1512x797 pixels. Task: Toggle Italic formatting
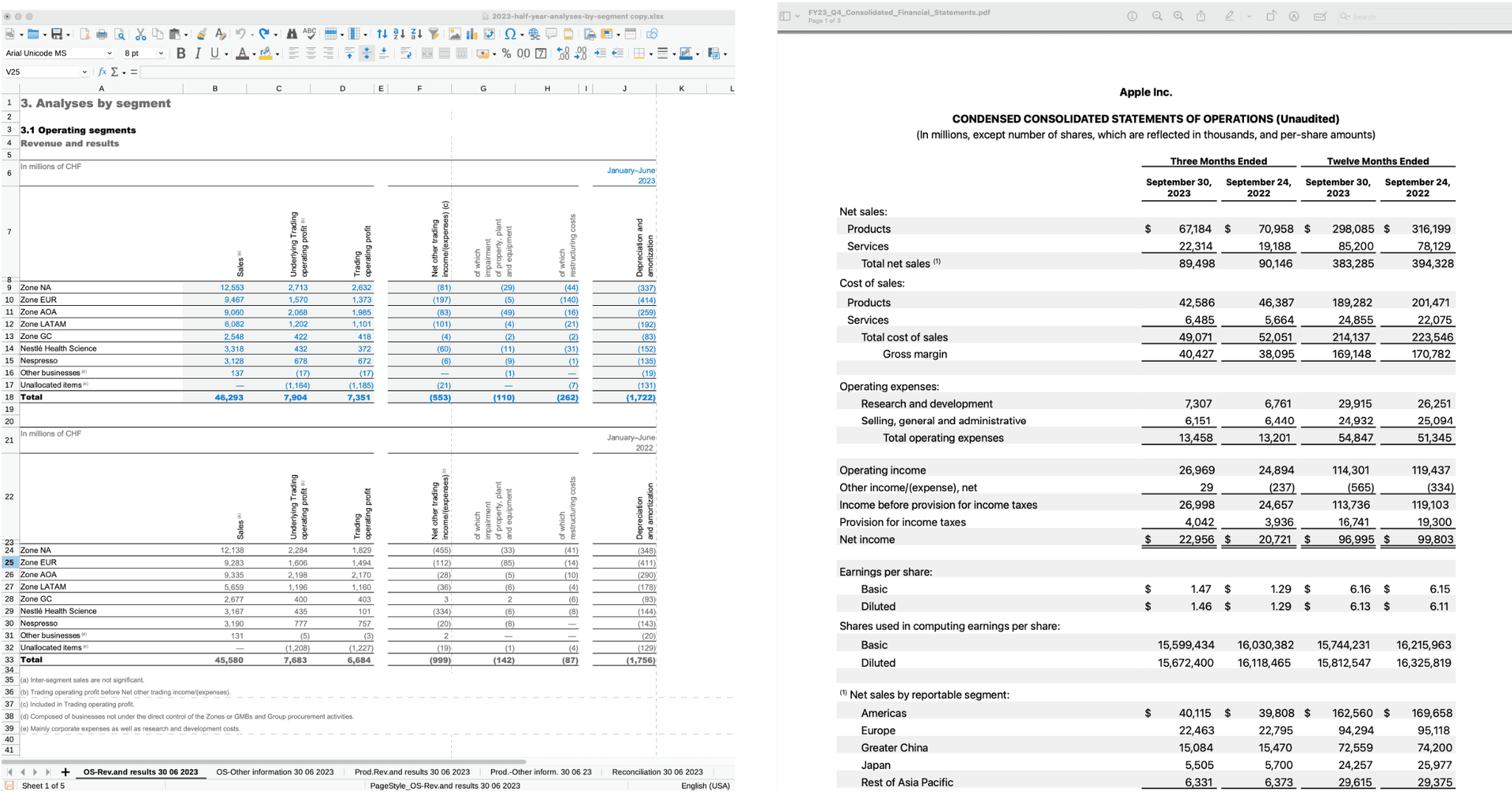click(198, 53)
